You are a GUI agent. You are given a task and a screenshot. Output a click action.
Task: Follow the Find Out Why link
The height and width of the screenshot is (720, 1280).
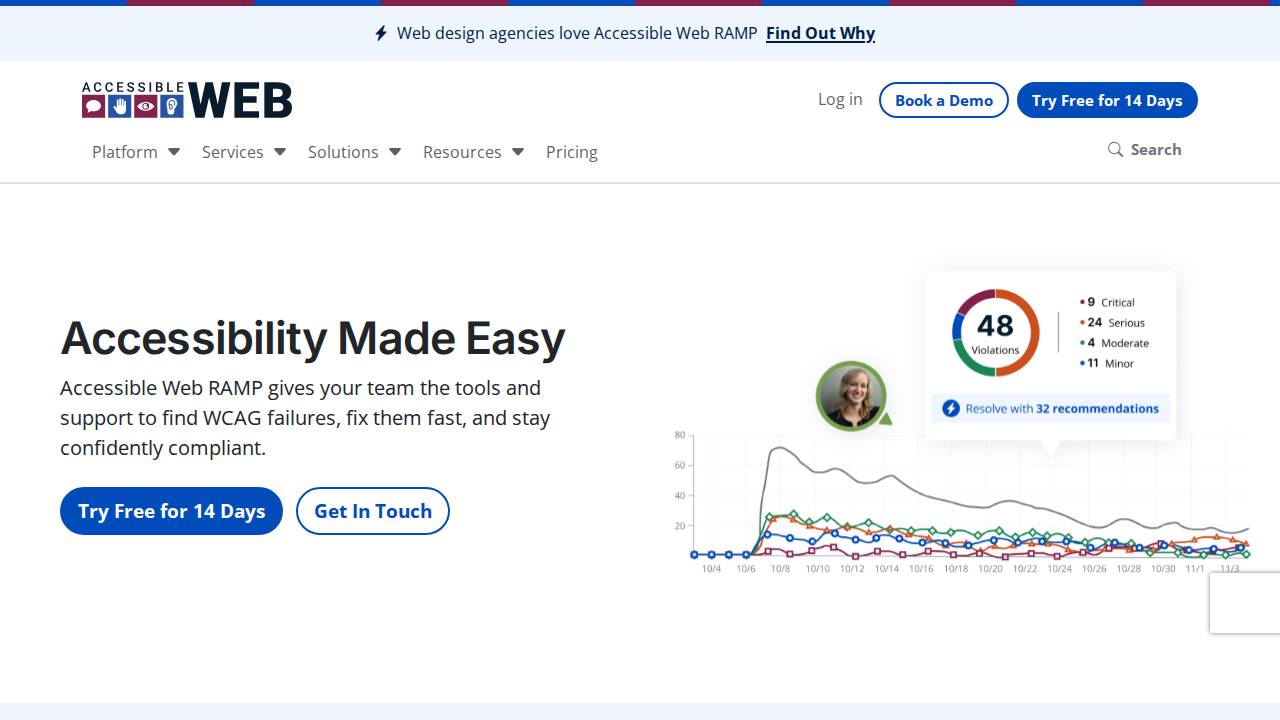(x=820, y=33)
